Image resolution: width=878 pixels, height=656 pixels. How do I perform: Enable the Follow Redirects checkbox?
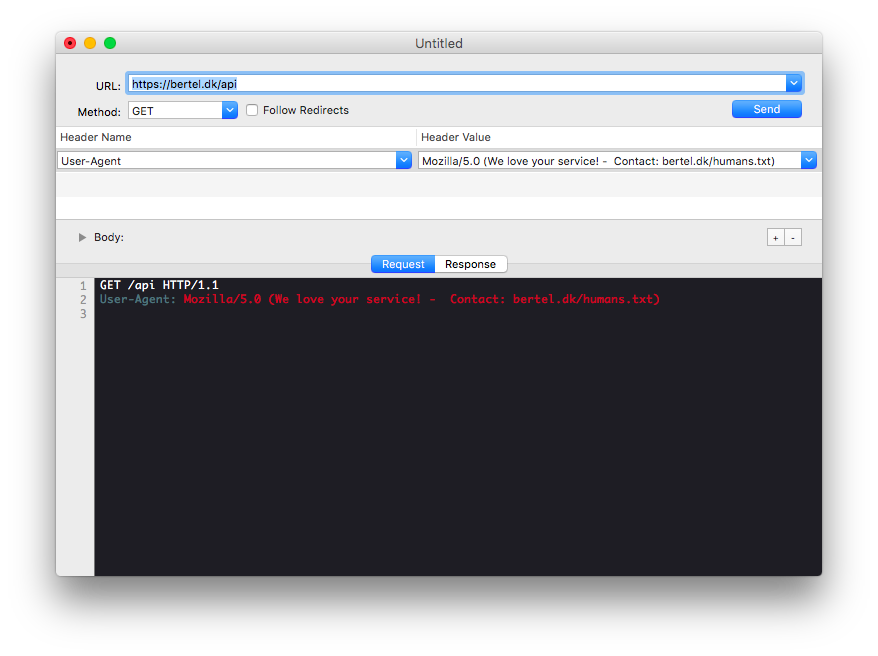tap(251, 110)
